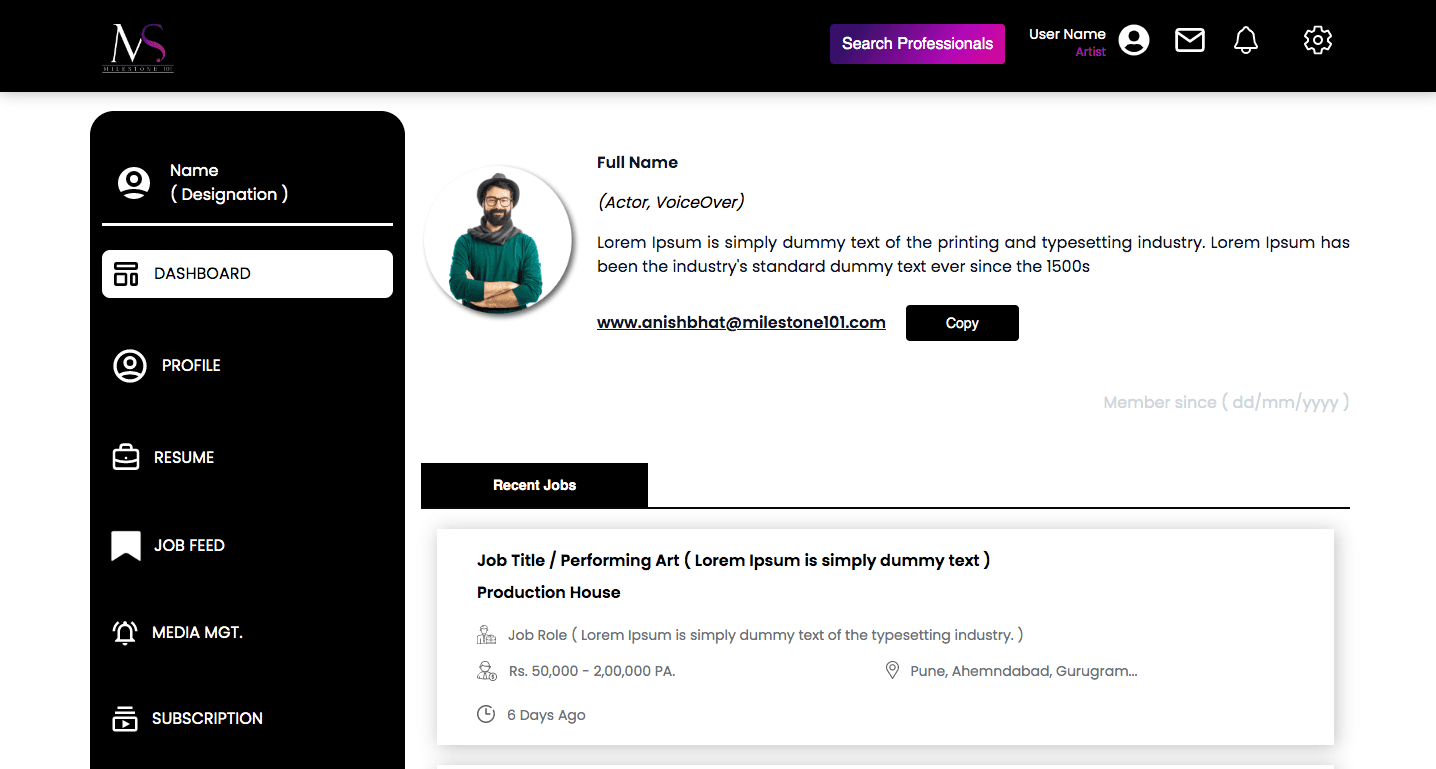Switch to the Recent Jobs tab
Screen dimensions: 1436x769
coord(534,485)
